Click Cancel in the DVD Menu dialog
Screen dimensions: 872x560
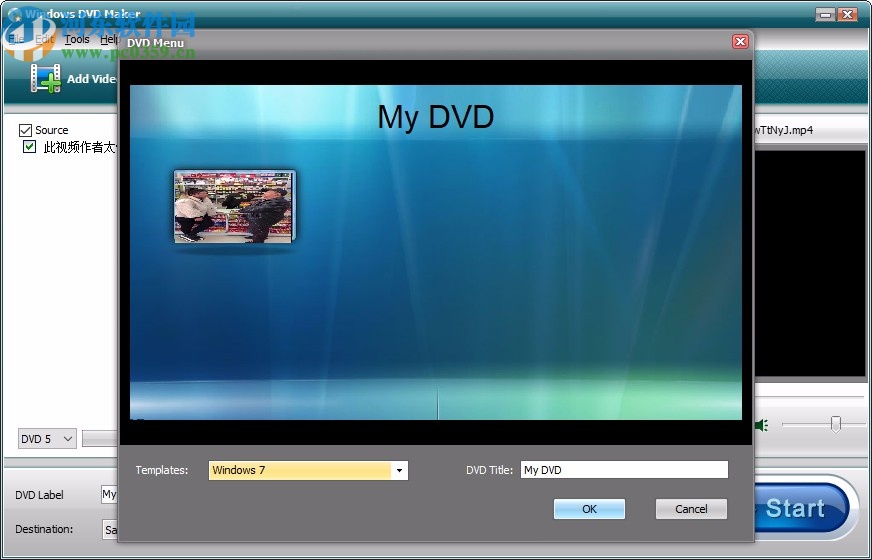click(x=691, y=509)
